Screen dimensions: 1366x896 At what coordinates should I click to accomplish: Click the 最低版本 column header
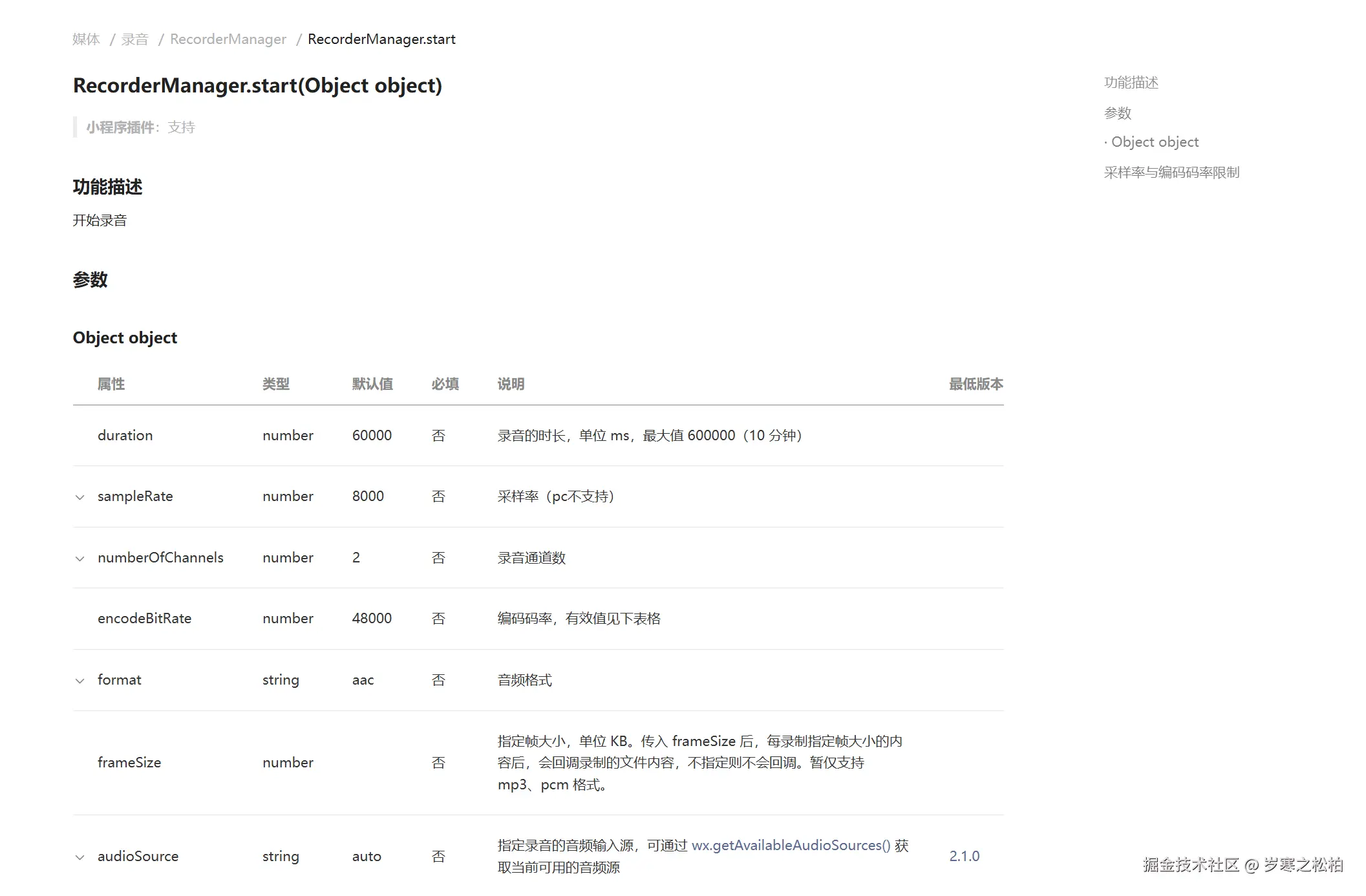(x=976, y=384)
